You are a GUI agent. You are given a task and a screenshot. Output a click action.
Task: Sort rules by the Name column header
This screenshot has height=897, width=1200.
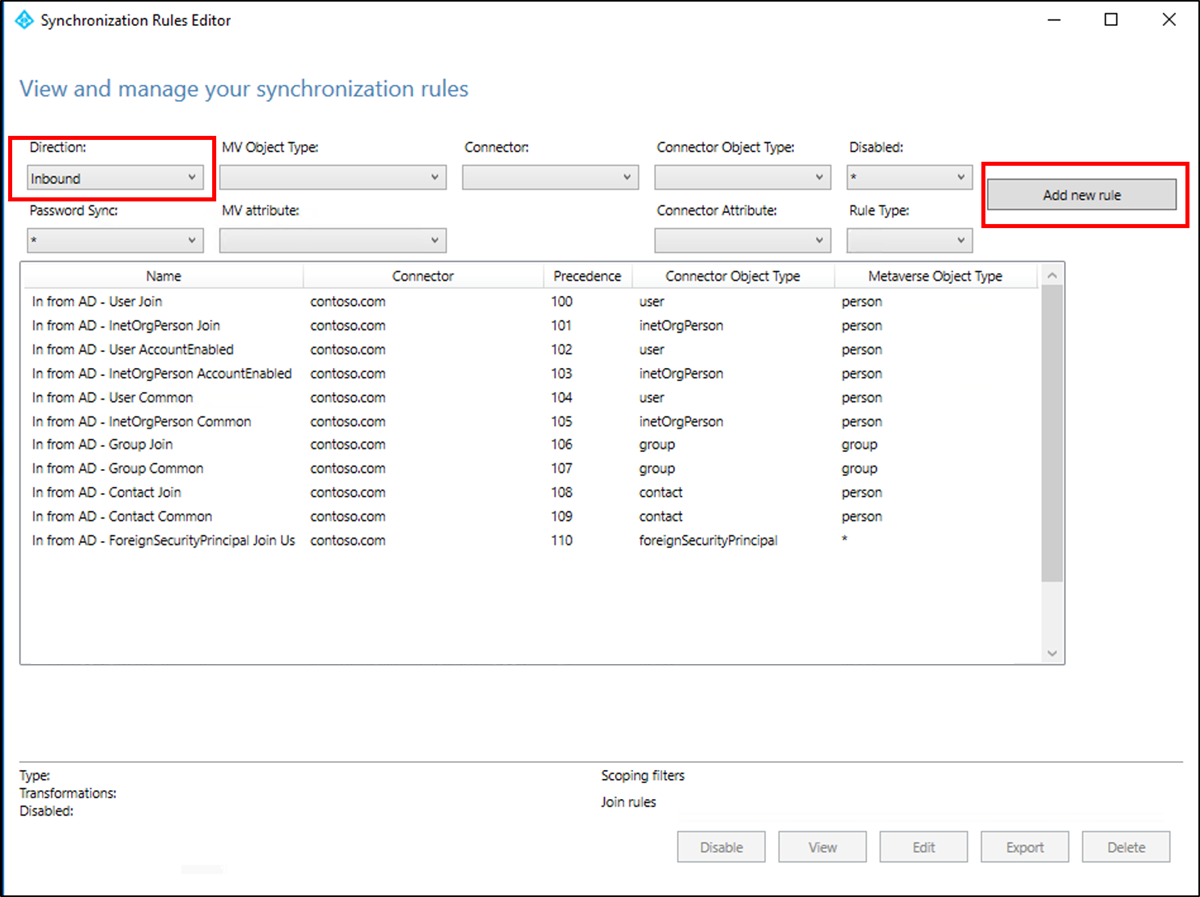coord(163,276)
